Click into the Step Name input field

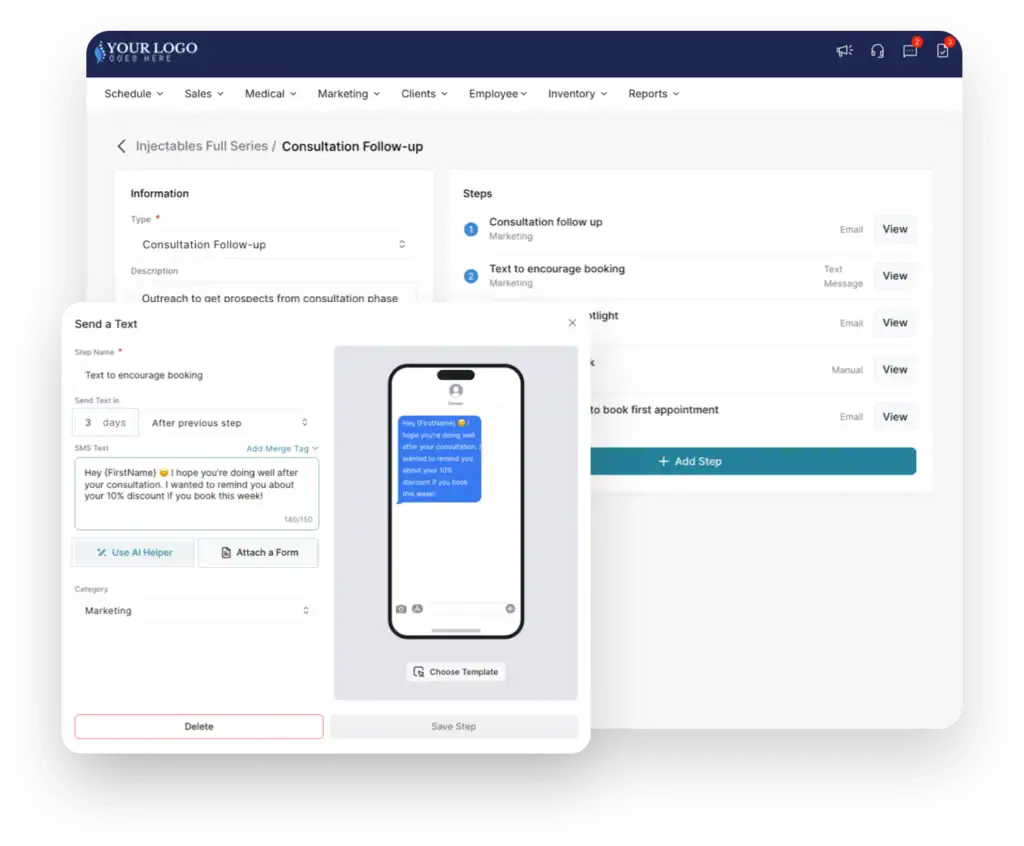(x=196, y=375)
